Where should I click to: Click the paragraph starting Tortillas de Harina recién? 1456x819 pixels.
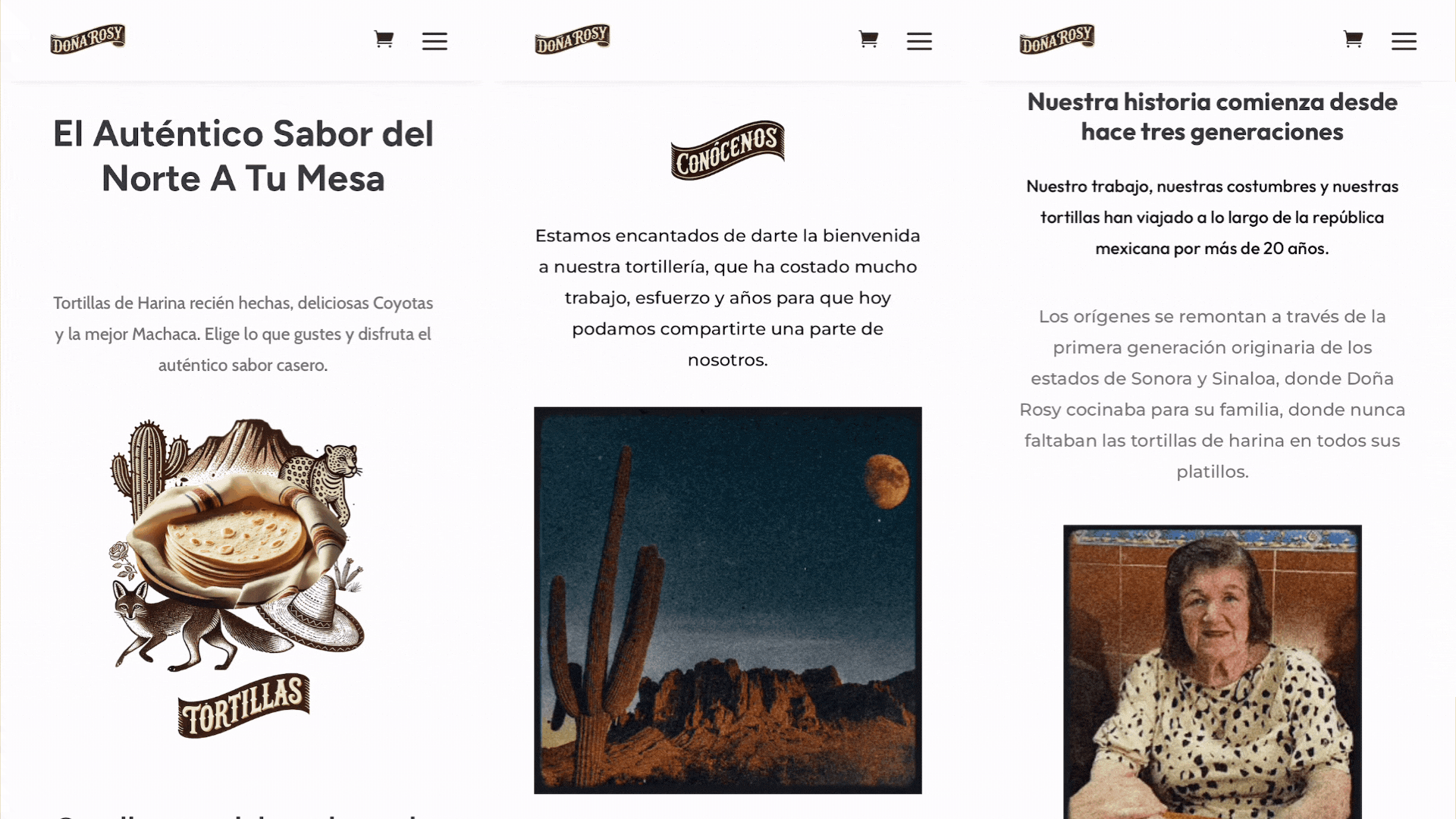(243, 334)
